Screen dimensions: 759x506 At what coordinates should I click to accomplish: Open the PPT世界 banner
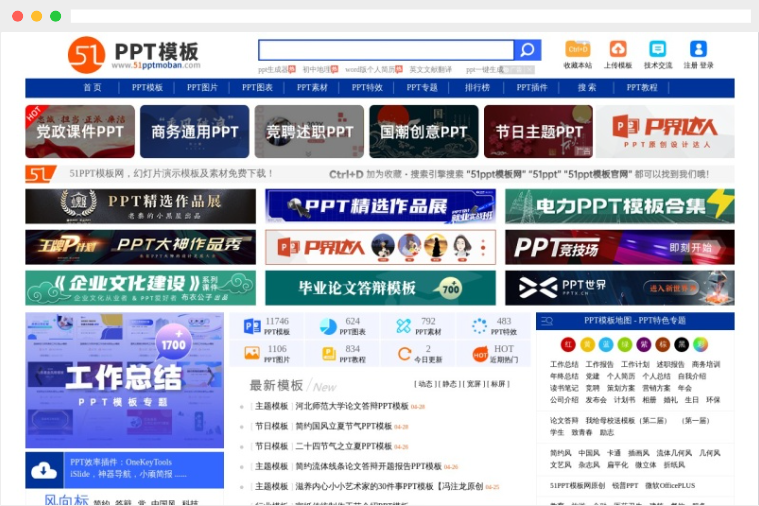tap(620, 288)
